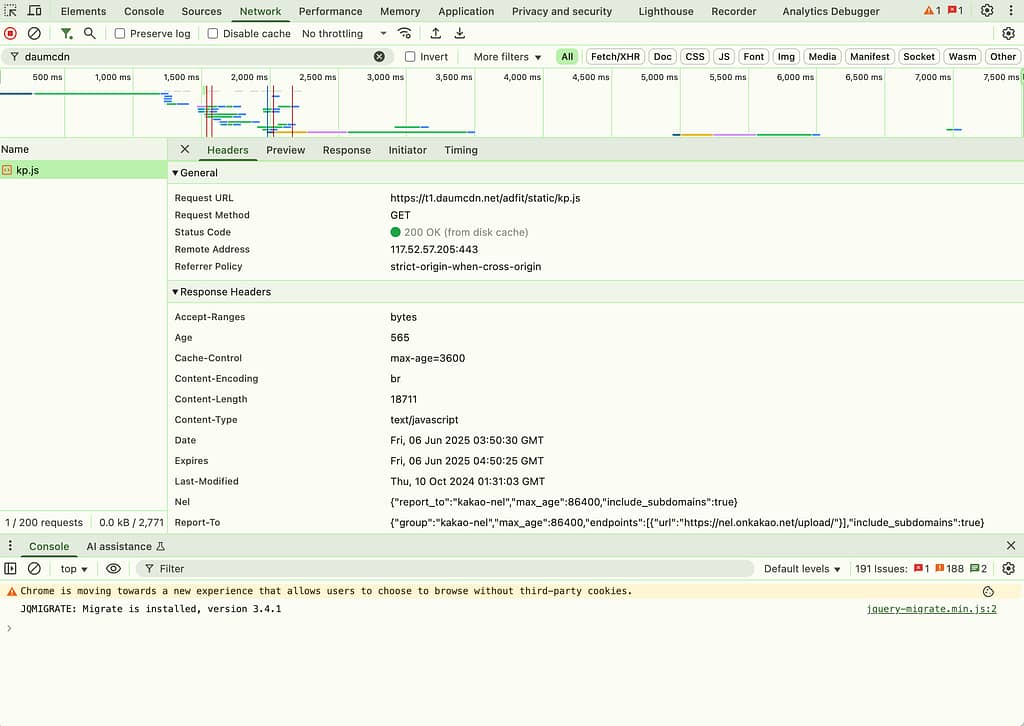
Task: Open the Timing tab of request
Action: [x=460, y=150]
